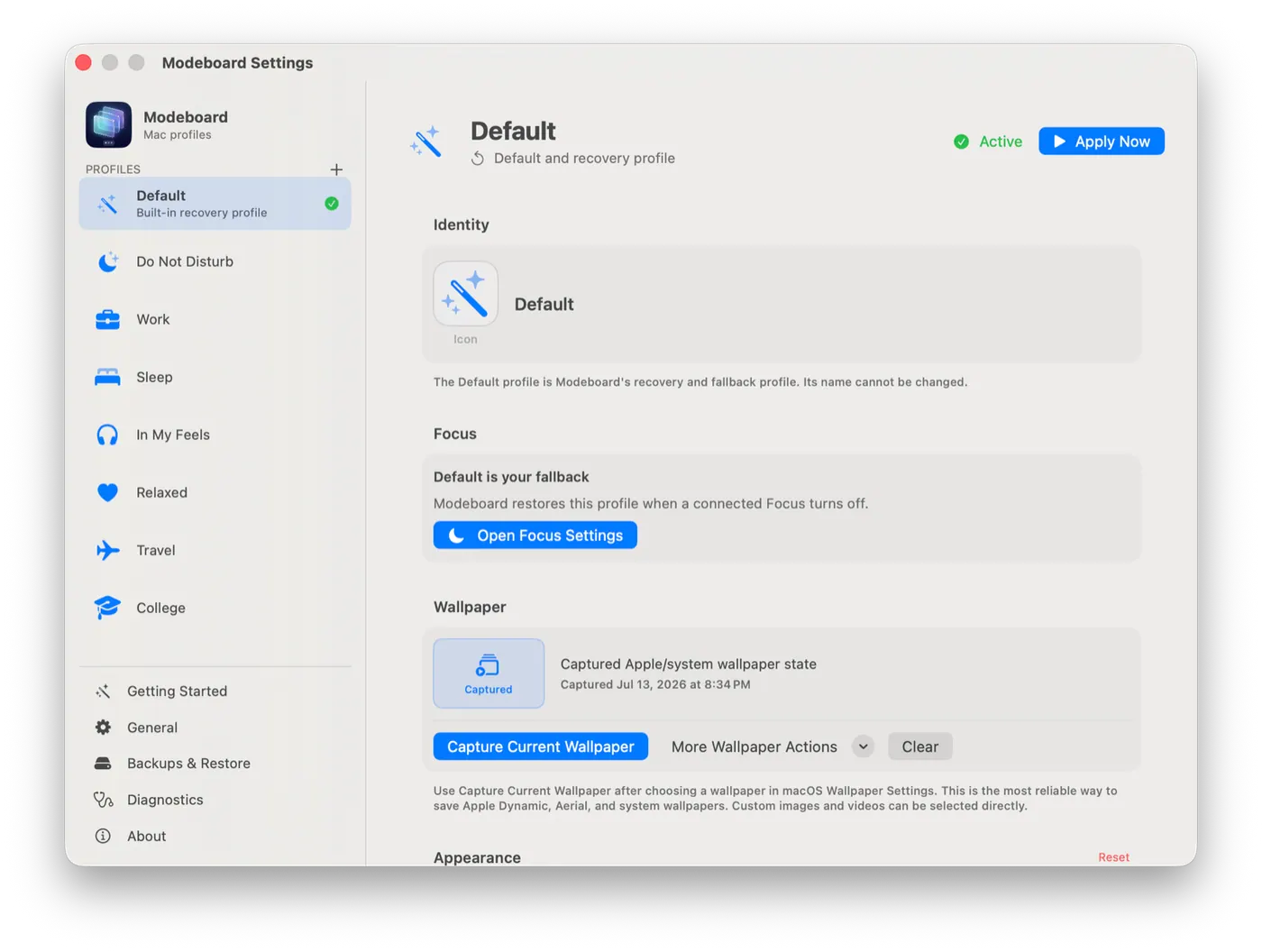Click the green active checkmark on Default row
1262x952 pixels.
(x=332, y=204)
